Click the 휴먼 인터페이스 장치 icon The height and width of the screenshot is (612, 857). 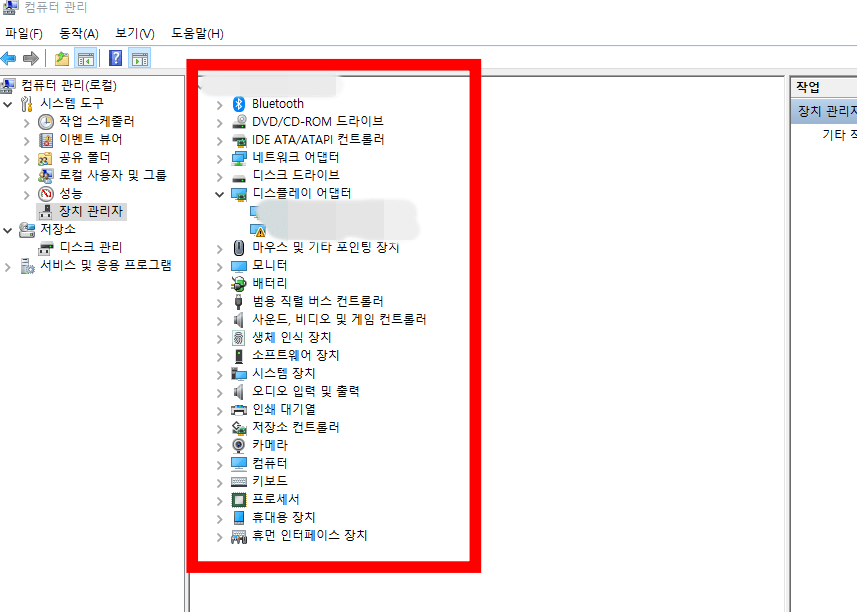[239, 537]
